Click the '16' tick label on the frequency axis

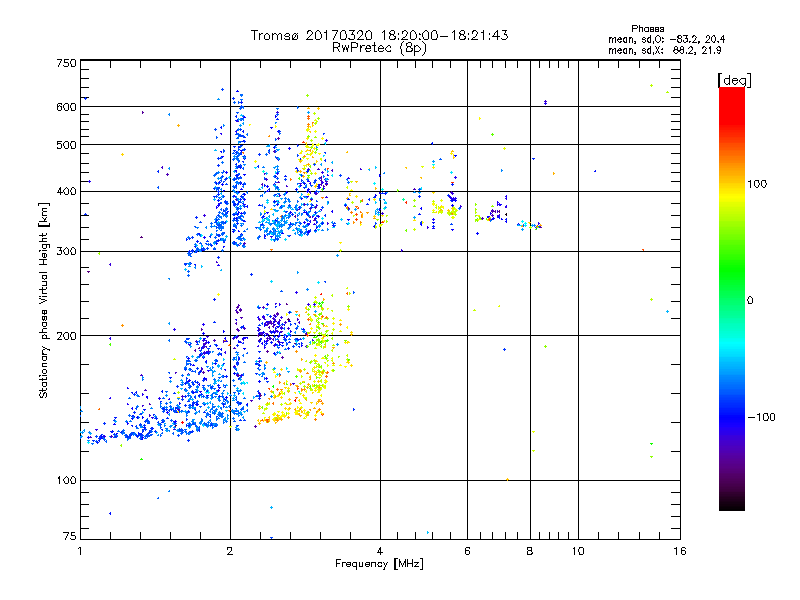[680, 551]
